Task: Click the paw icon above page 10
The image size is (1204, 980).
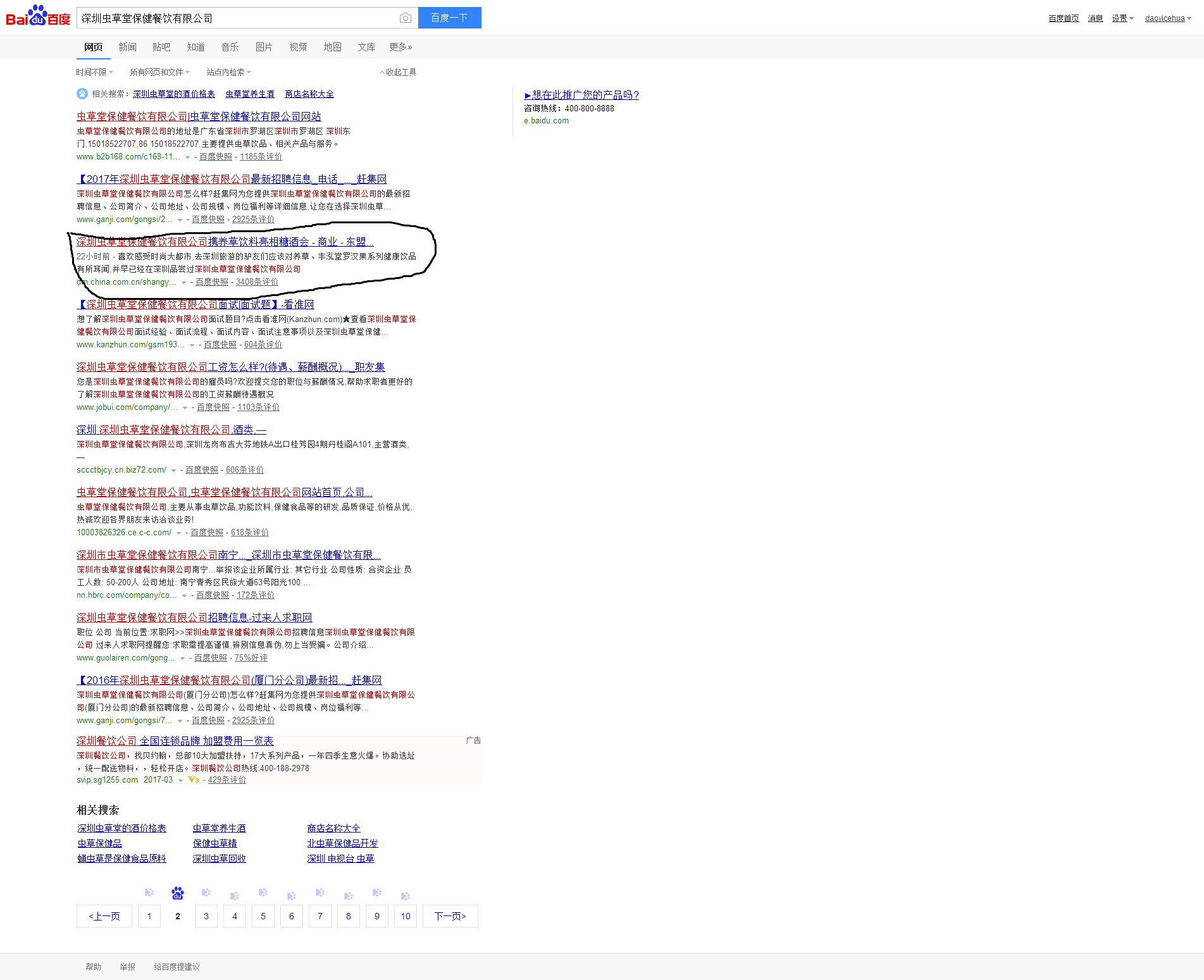Action: pos(406,896)
